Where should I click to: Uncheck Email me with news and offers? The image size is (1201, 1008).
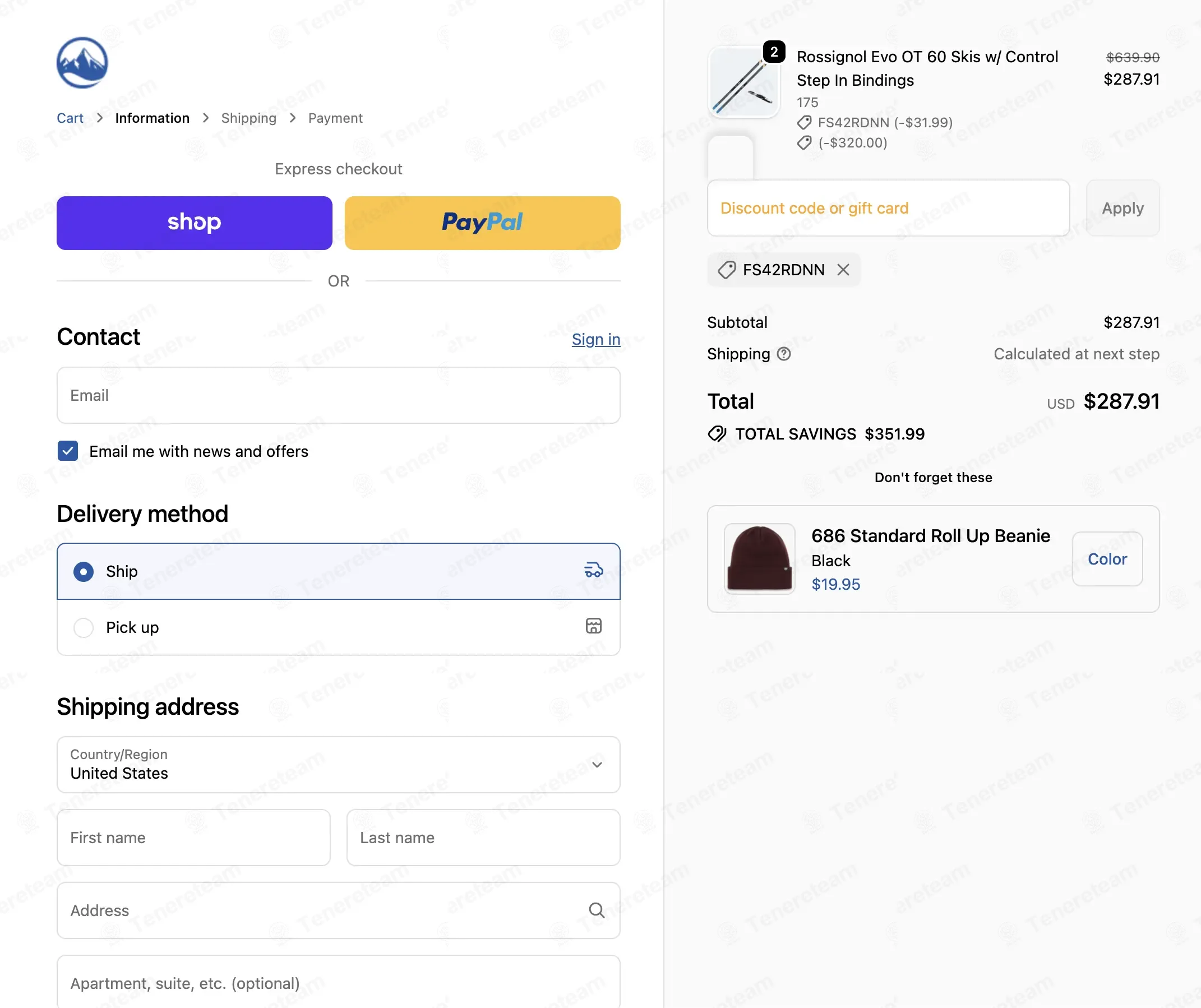(x=68, y=451)
